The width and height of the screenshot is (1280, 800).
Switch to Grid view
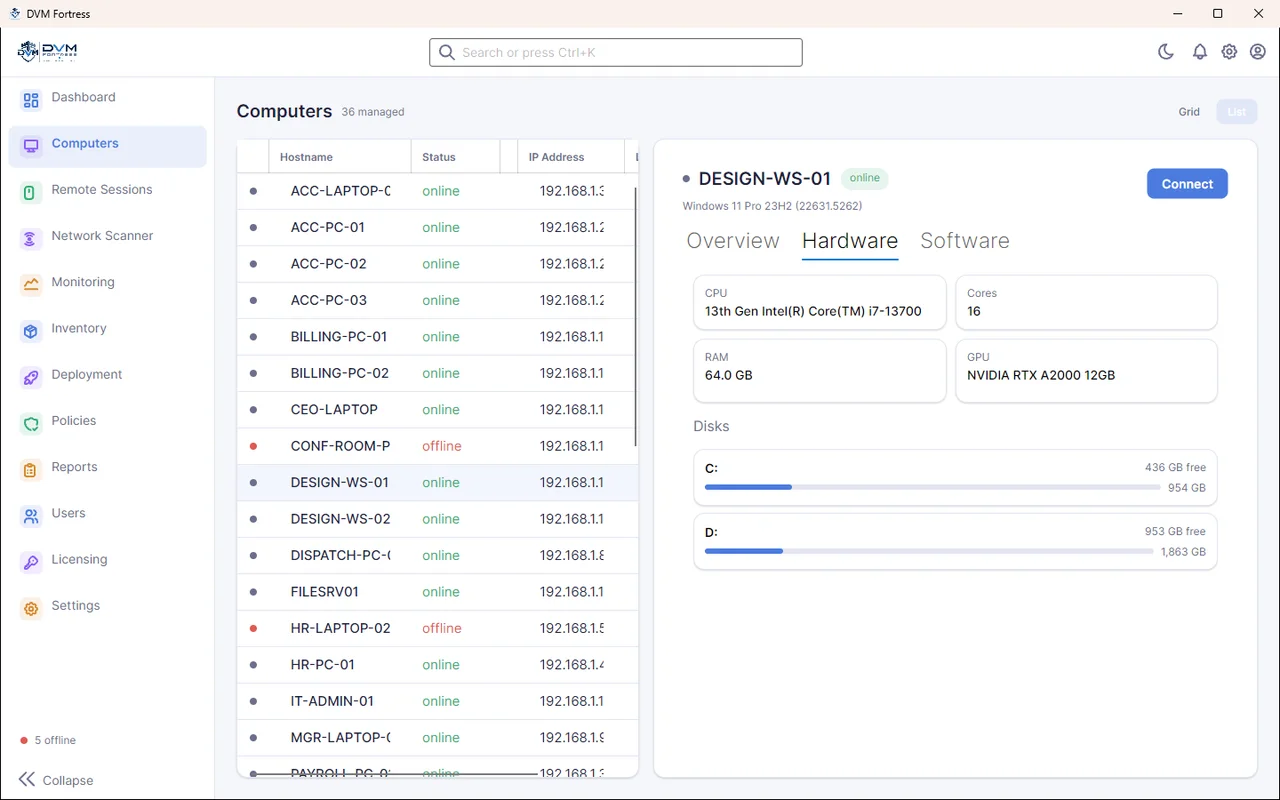coord(1189,112)
